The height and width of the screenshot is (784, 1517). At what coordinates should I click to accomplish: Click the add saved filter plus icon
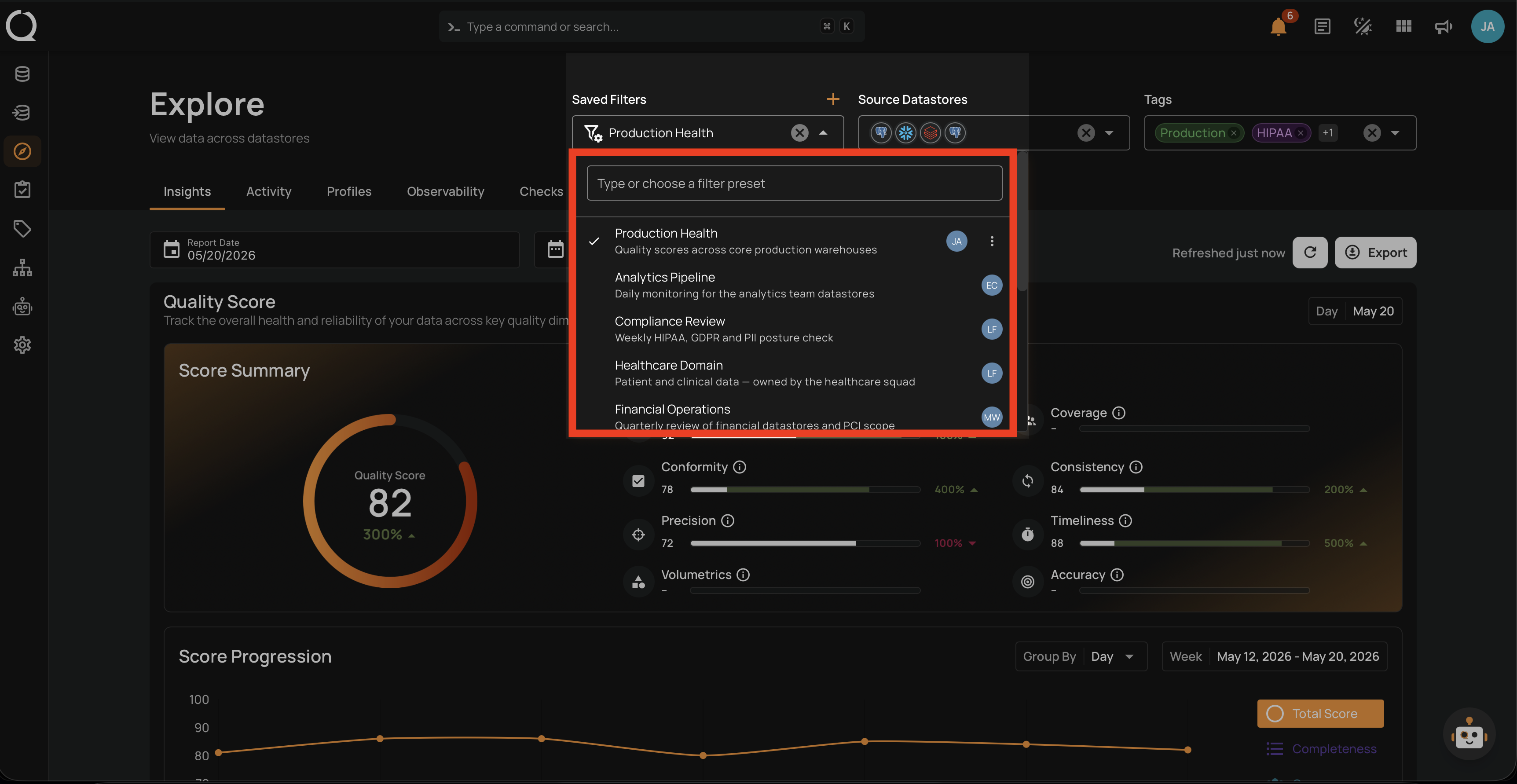pyautogui.click(x=833, y=99)
